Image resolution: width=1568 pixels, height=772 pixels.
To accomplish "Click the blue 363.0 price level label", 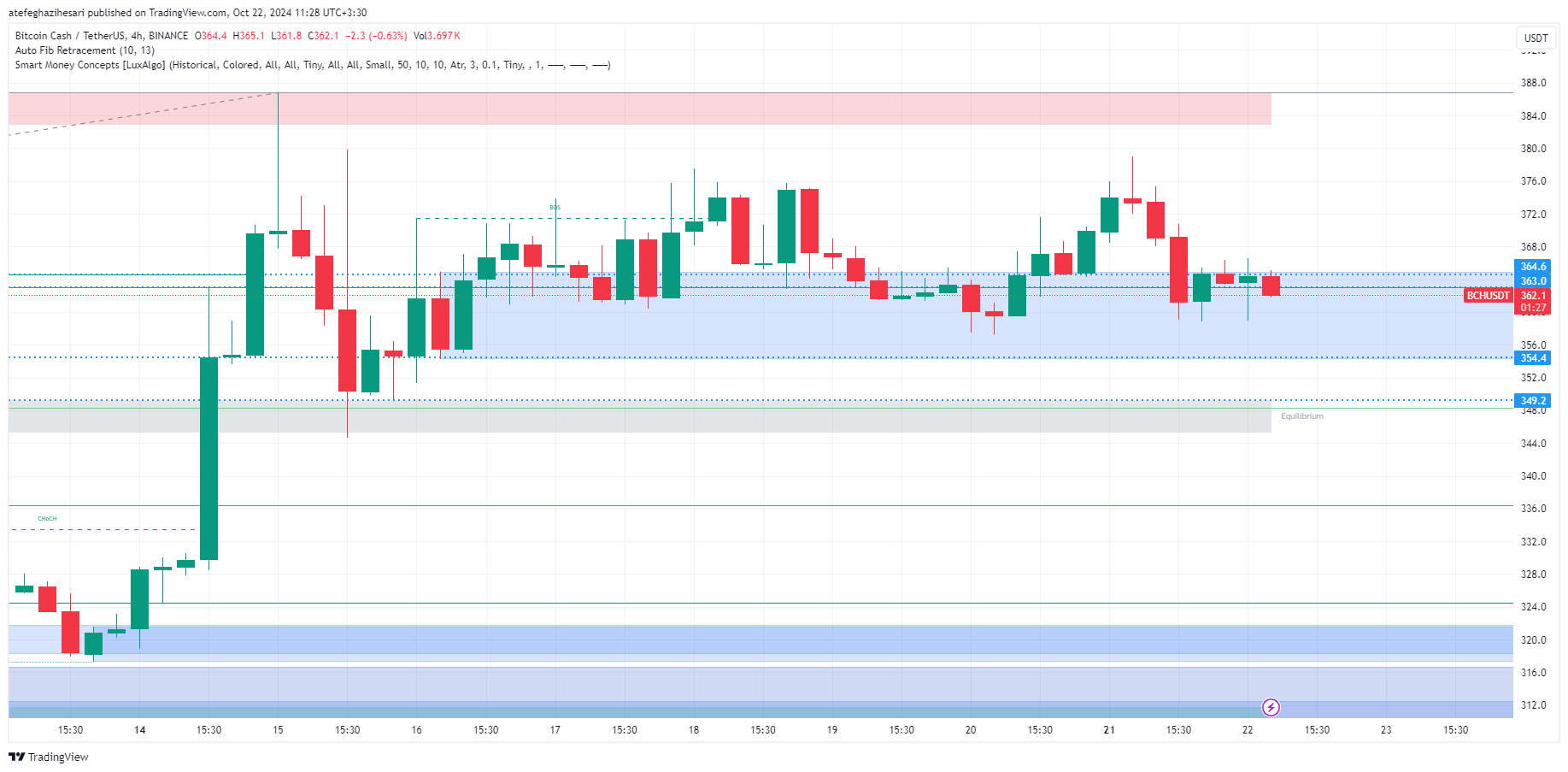I will [1533, 281].
